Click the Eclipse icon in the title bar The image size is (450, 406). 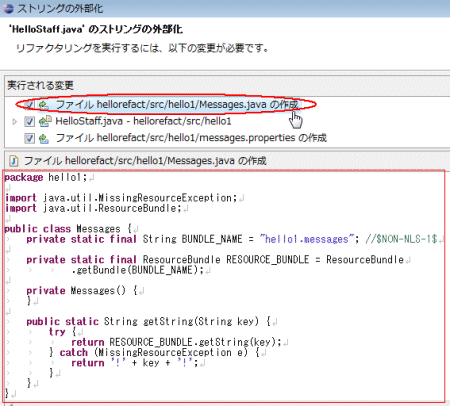(x=8, y=9)
